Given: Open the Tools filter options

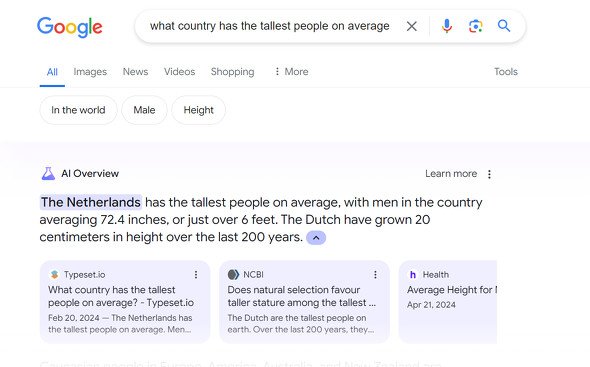Looking at the screenshot, I should click(506, 72).
